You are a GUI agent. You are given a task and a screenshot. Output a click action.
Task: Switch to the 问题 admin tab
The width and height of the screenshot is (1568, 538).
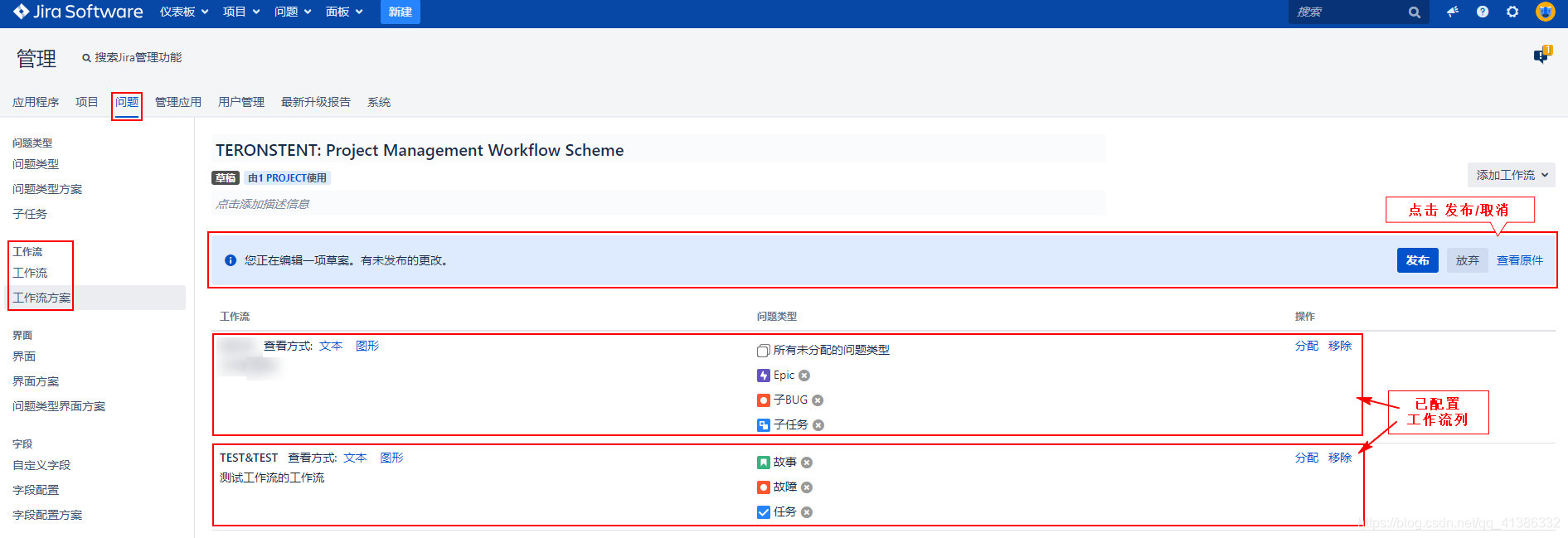[x=127, y=102]
